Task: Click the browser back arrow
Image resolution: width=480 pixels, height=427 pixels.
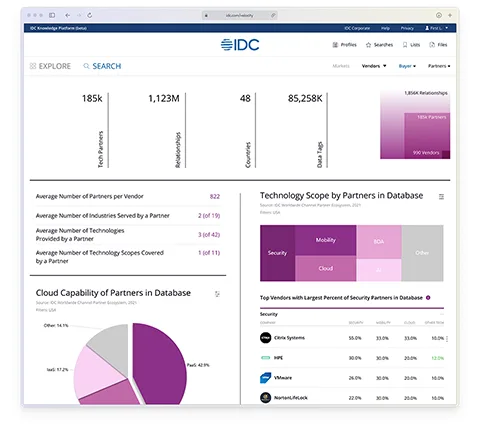Action: tap(68, 15)
